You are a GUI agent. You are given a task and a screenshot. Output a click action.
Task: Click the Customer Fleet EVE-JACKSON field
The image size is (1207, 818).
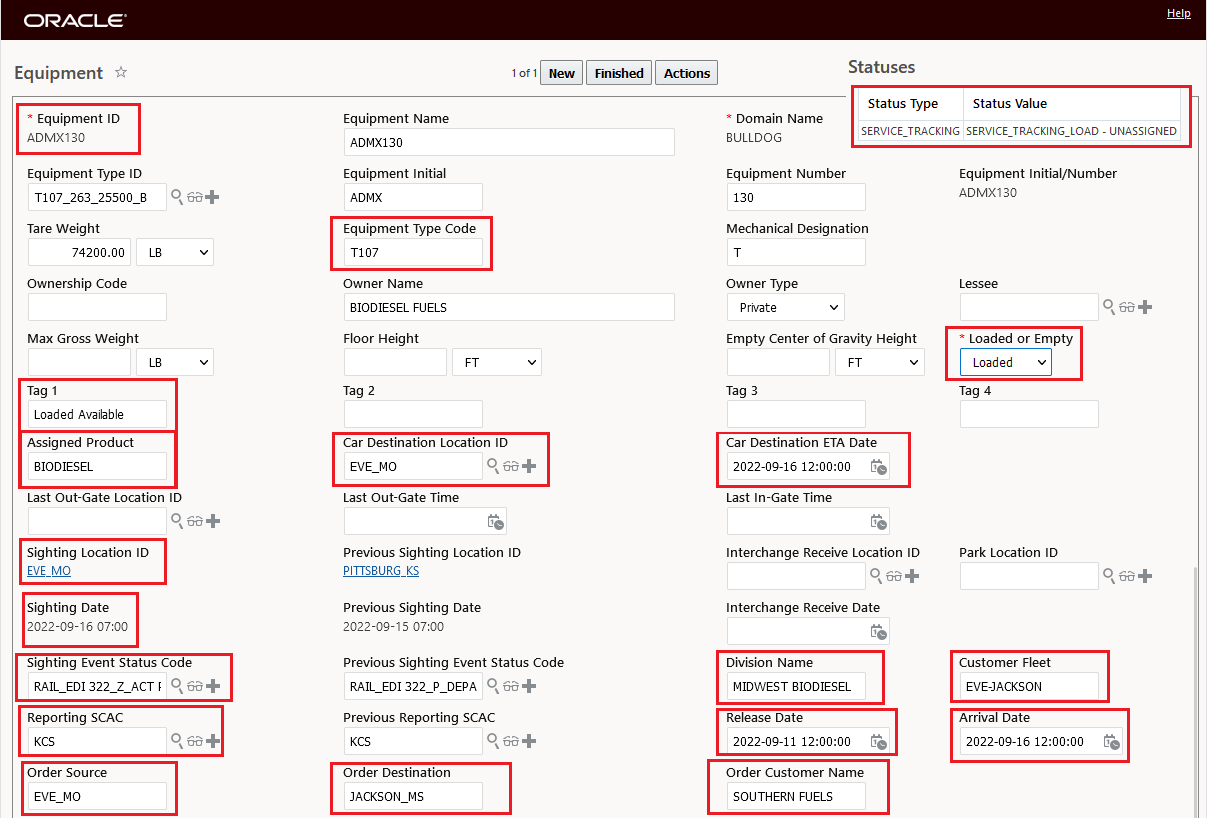click(x=1029, y=686)
